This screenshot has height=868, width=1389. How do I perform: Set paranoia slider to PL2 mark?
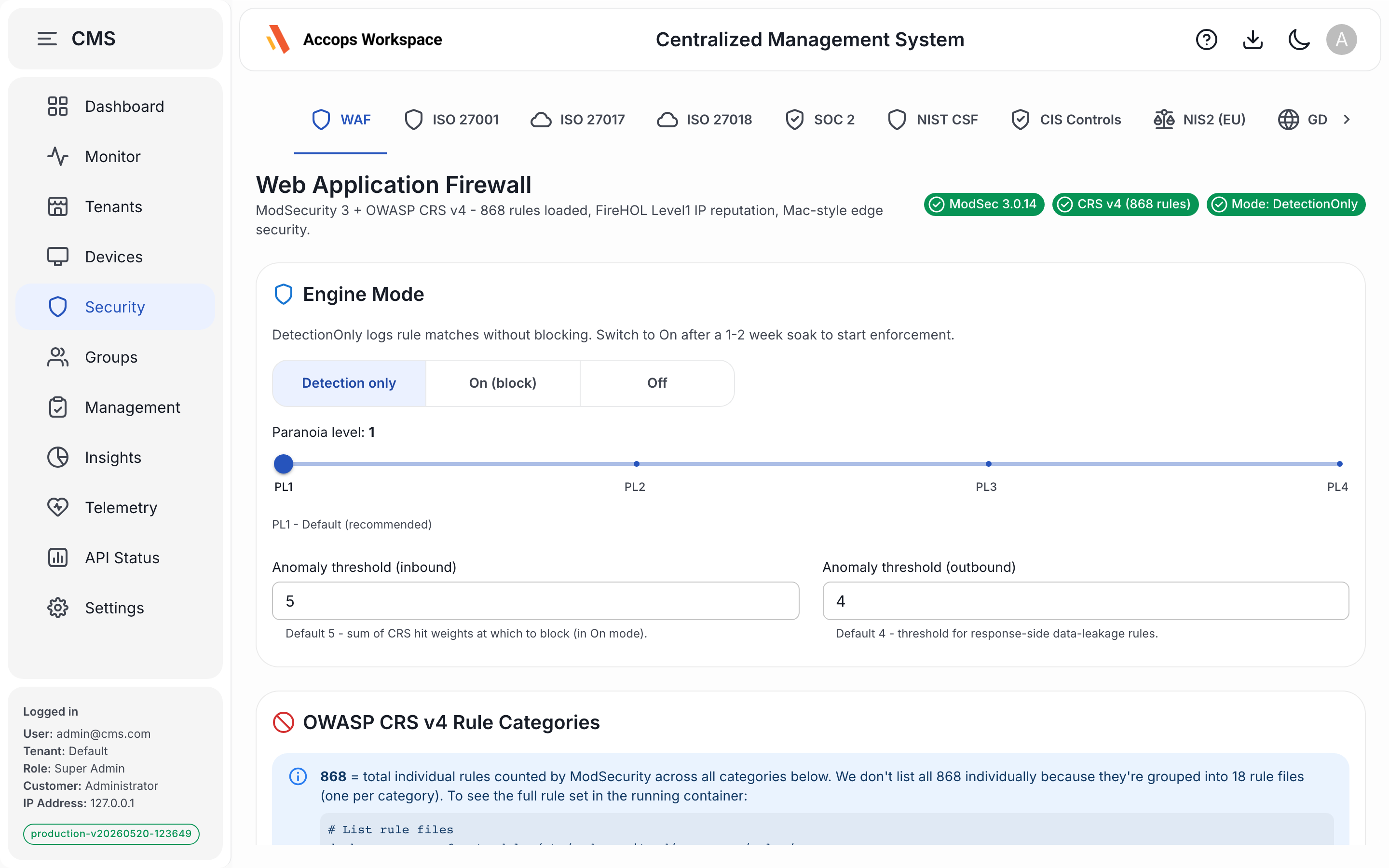coord(636,463)
